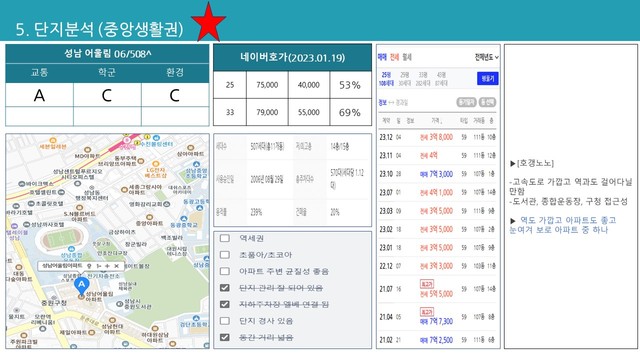This screenshot has width=640, height=360.
Task: Click the 53% cell in price table
Action: [x=350, y=85]
